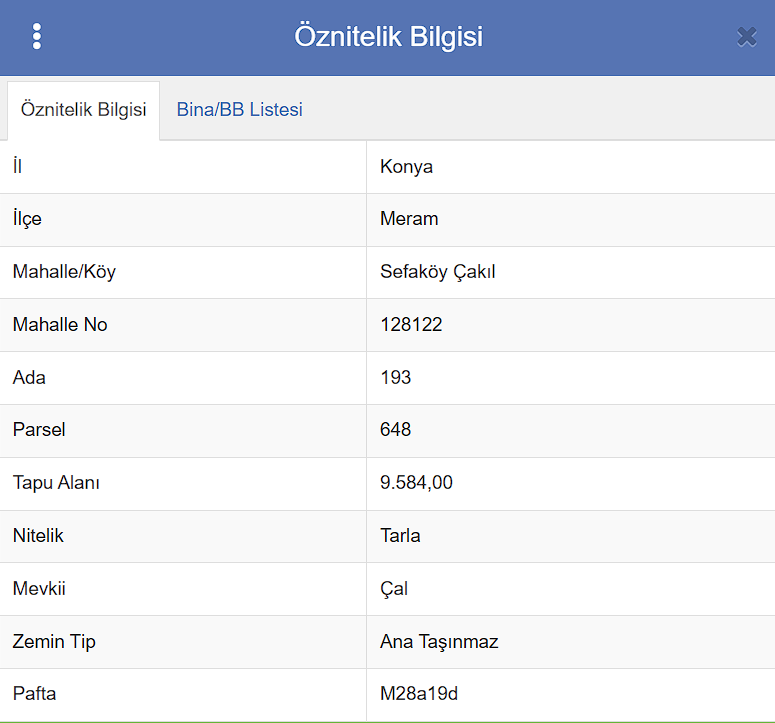Click the Nitelik value Tarla
This screenshot has width=775, height=723.
pos(400,536)
